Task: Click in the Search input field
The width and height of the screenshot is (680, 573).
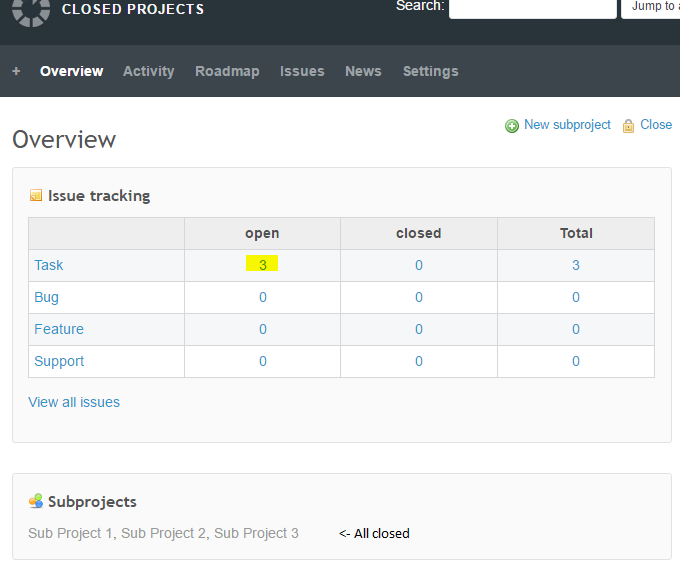Action: point(532,8)
